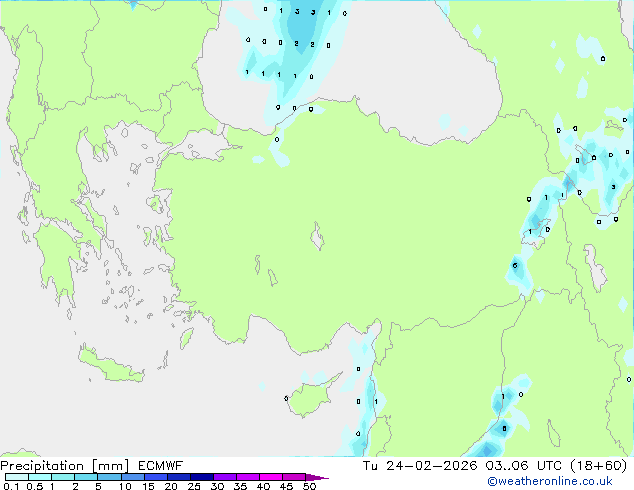Screen dimensions: 634x490
Task: Click the 'ECMWF' model label
Action: click(x=161, y=466)
